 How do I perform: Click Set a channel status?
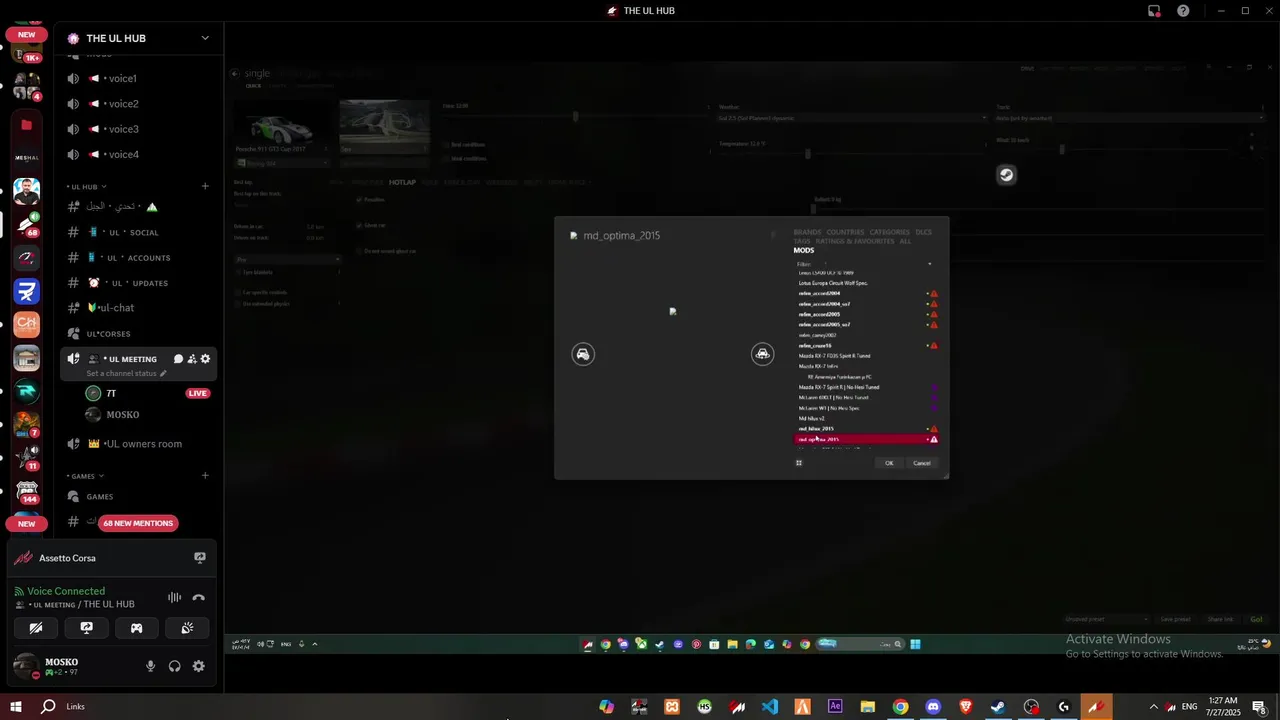[125, 374]
